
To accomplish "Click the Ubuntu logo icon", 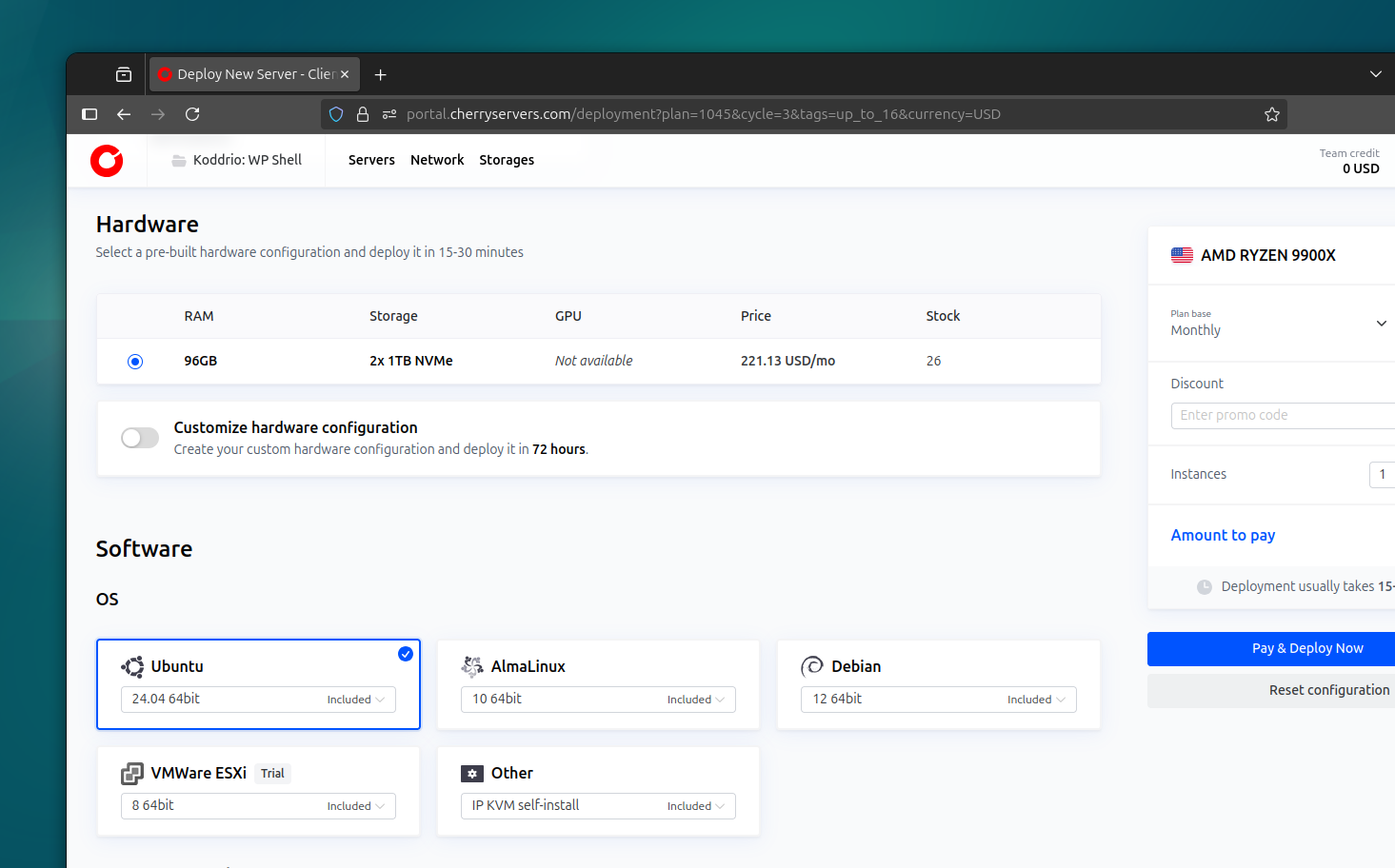I will [132, 667].
